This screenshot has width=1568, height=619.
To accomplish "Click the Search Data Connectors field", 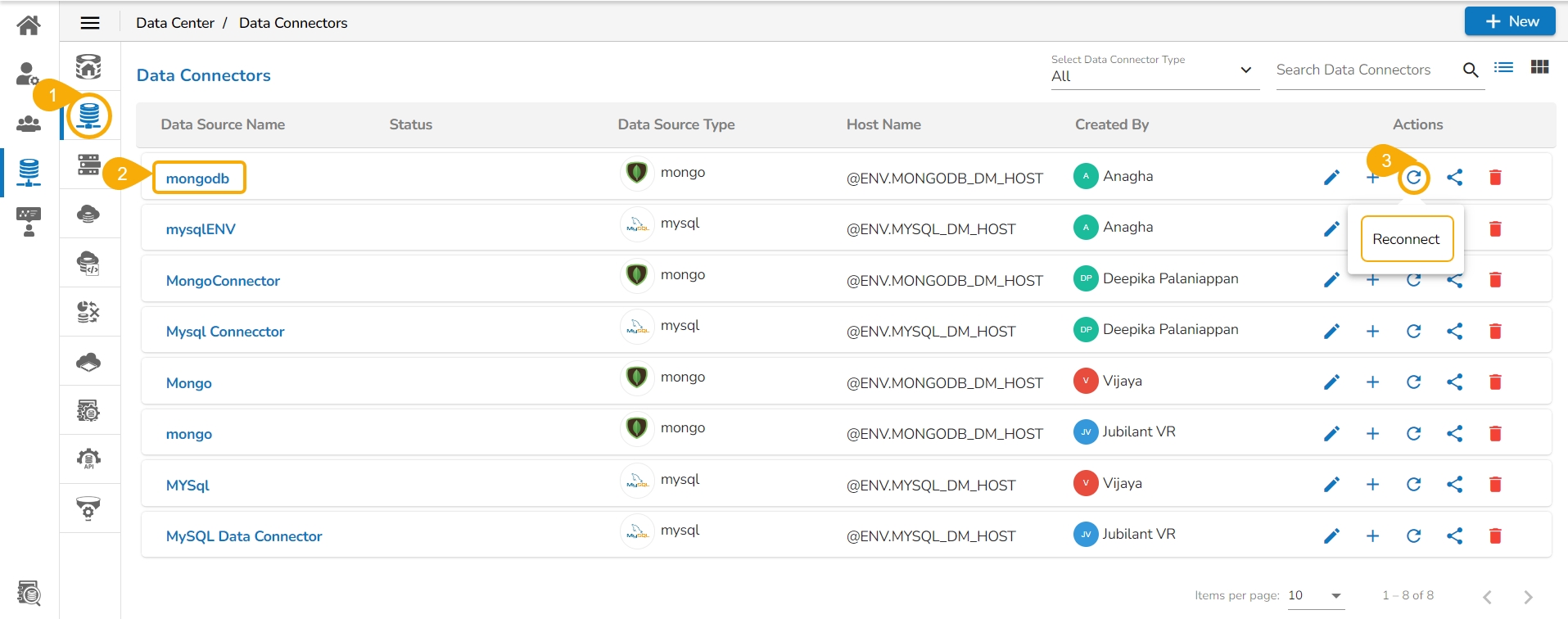I will pyautogui.click(x=1363, y=70).
